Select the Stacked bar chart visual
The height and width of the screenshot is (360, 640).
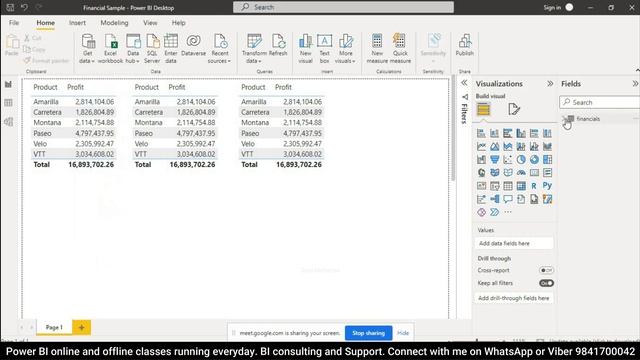click(x=482, y=133)
